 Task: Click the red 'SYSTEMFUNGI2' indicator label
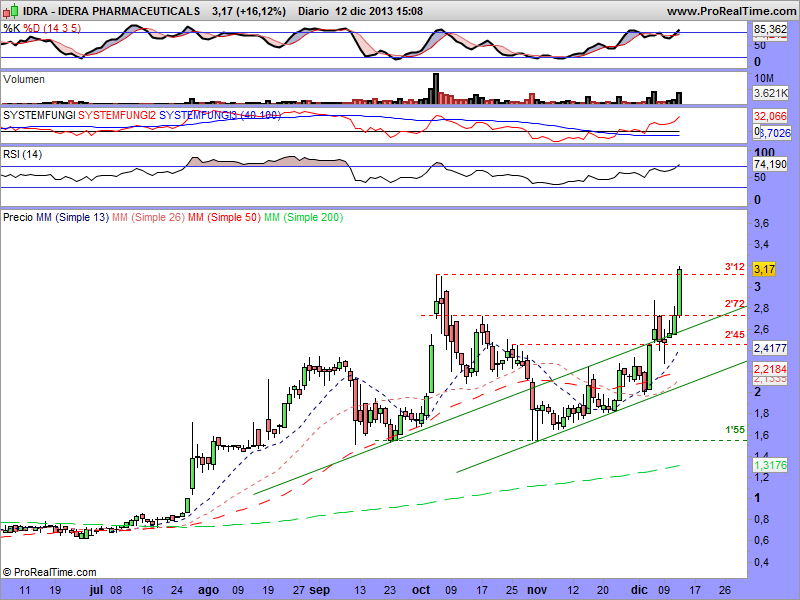[x=117, y=115]
